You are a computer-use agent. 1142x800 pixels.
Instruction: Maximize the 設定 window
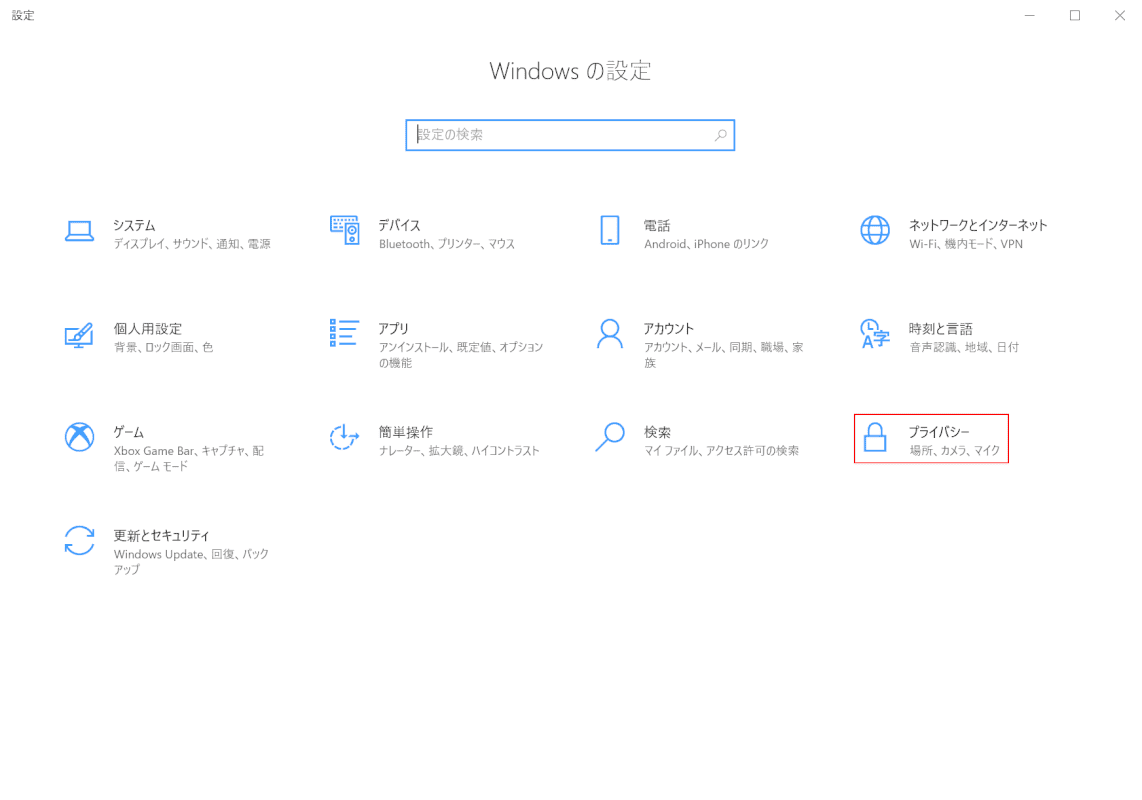(x=1075, y=15)
